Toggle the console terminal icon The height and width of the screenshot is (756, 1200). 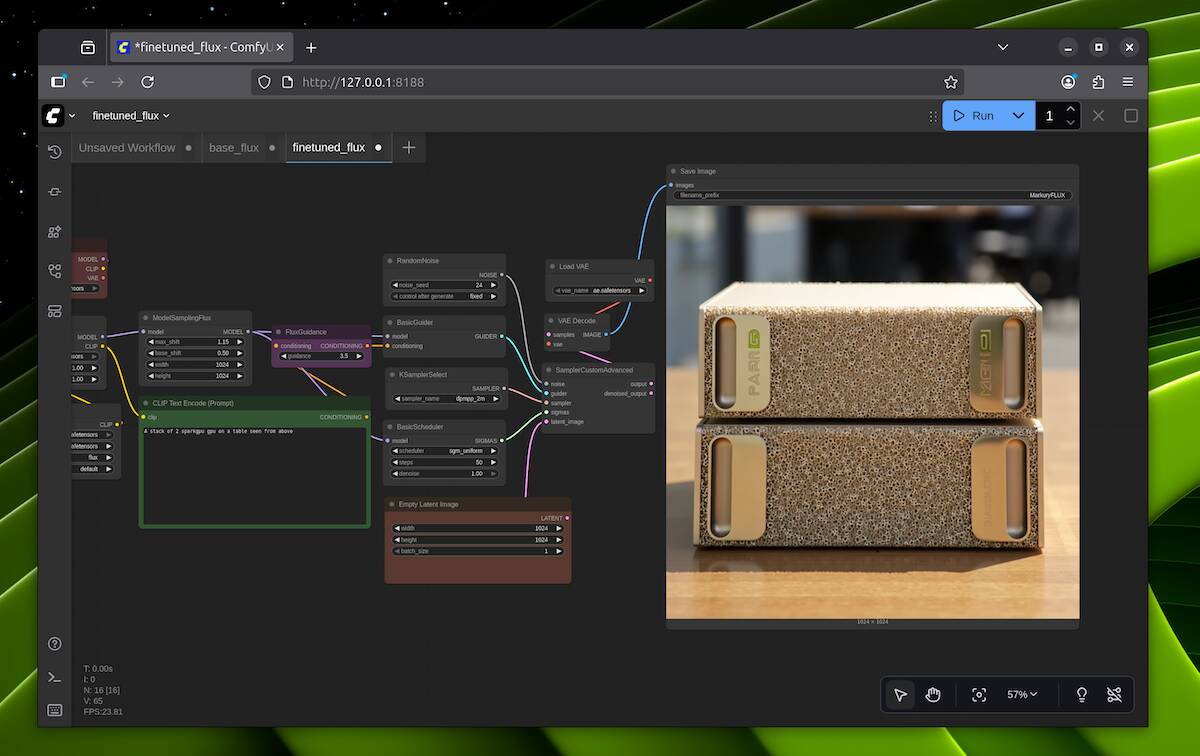click(x=55, y=677)
